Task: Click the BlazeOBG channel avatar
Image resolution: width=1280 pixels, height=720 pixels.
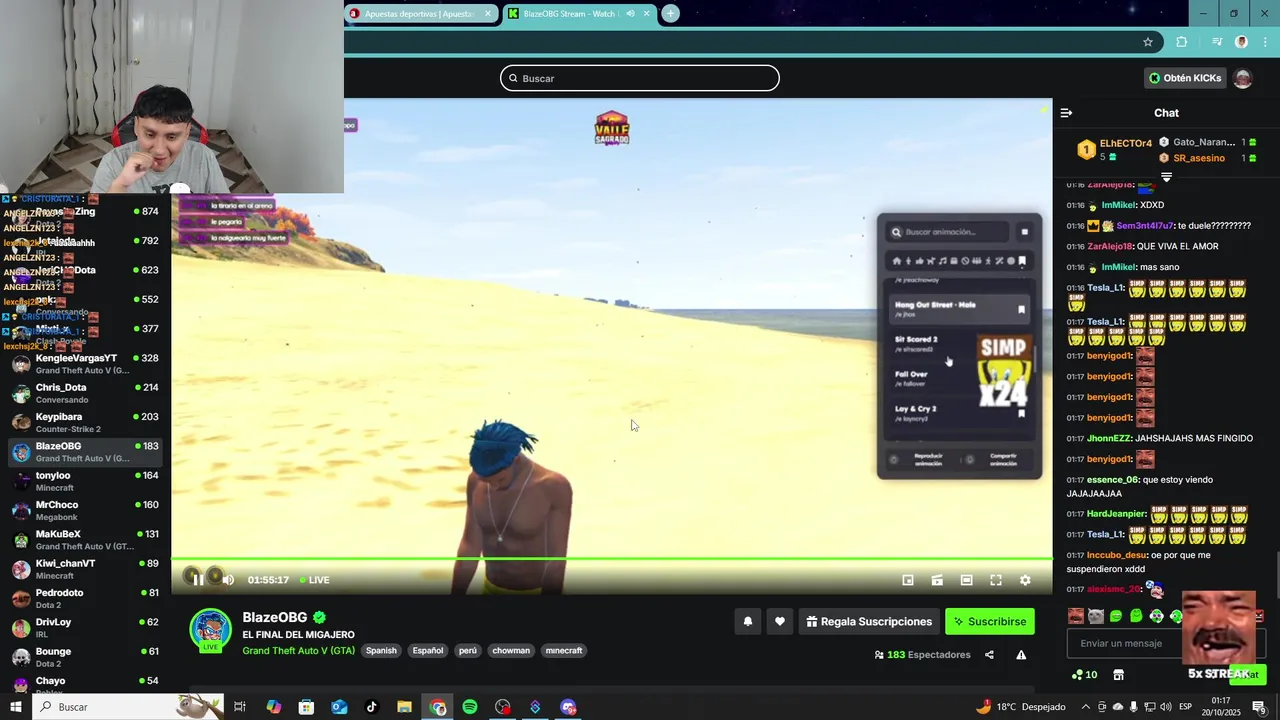Action: coord(211,630)
